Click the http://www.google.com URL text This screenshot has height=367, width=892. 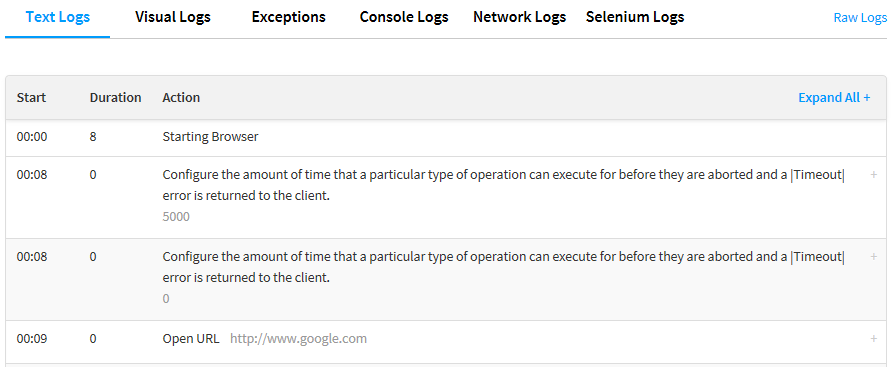299,339
